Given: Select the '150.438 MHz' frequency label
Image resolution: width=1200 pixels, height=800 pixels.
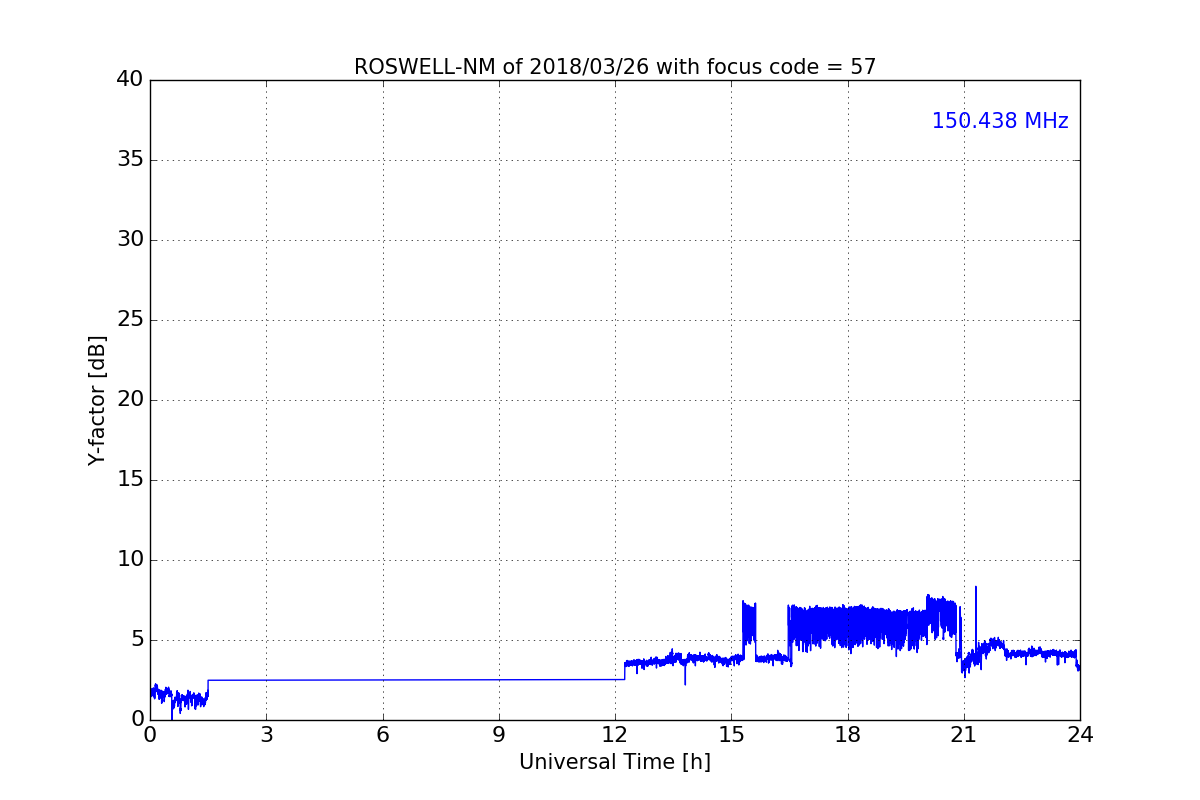Looking at the screenshot, I should pyautogui.click(x=1000, y=121).
